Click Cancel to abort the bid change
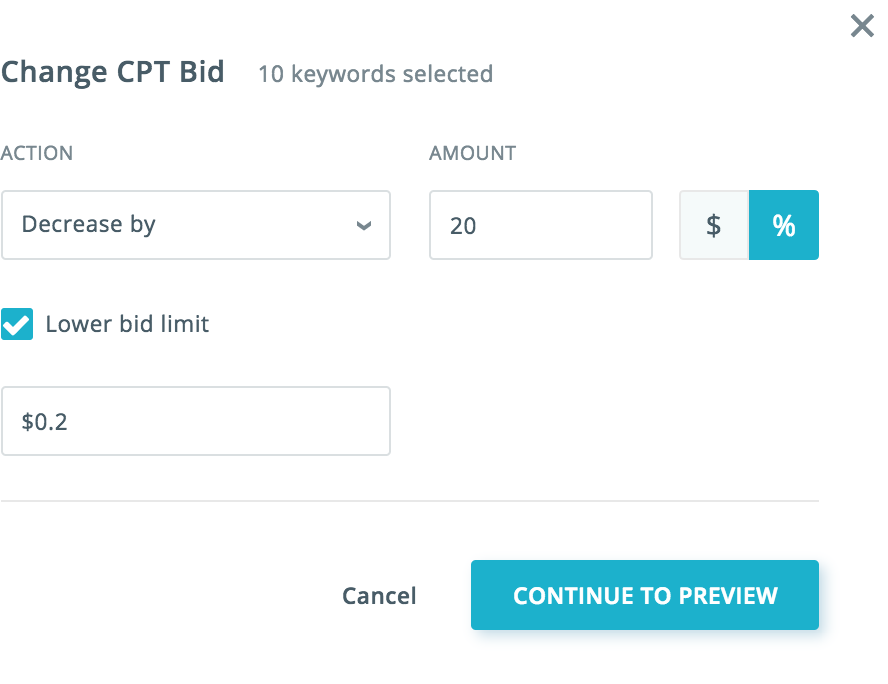The image size is (888, 684). (379, 595)
